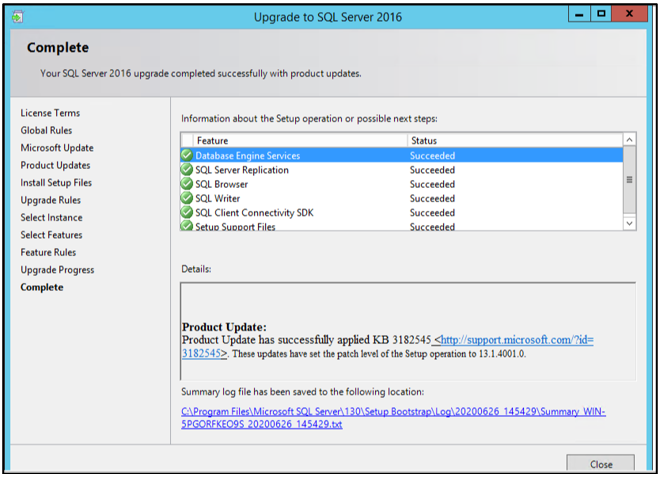Click the green check icon beside Database Engine Services
This screenshot has width=662, height=477.
click(187, 156)
